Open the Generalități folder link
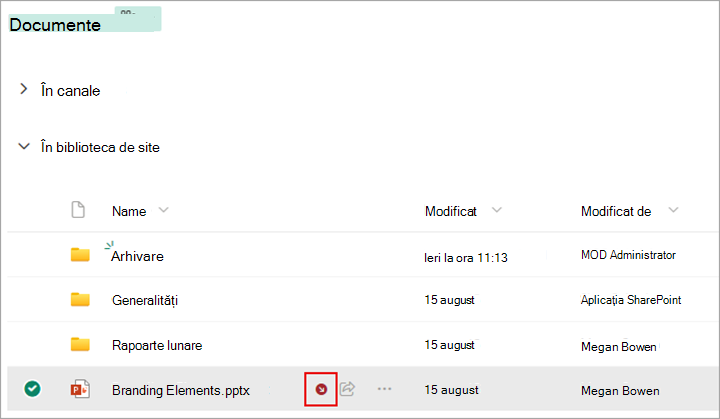The height and width of the screenshot is (419, 720). pyautogui.click(x=145, y=300)
